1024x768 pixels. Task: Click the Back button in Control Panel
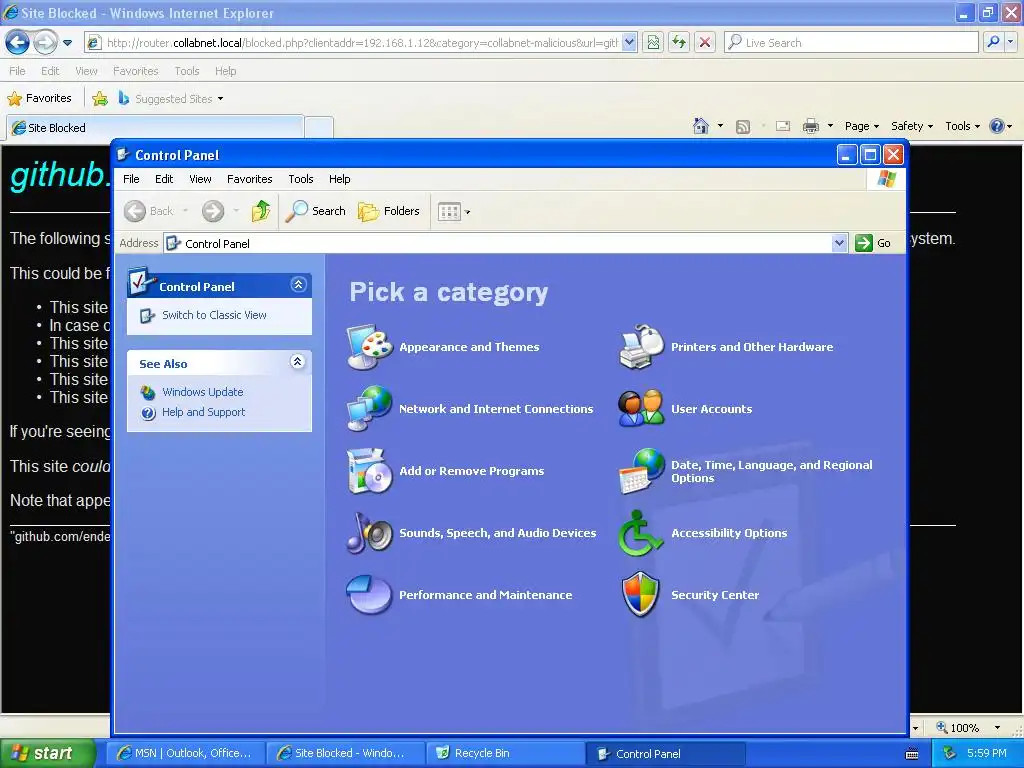coord(150,211)
